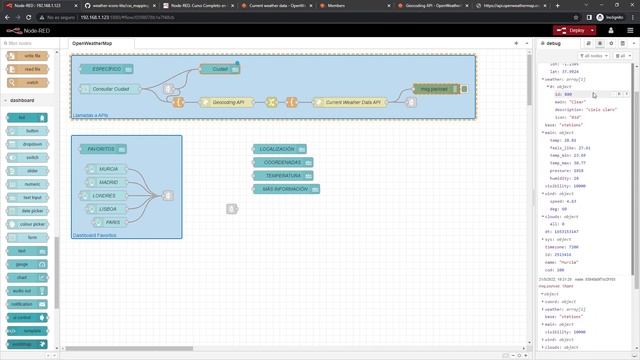
Task: Switch to the sidebar help tab icon
Action: pos(589,43)
